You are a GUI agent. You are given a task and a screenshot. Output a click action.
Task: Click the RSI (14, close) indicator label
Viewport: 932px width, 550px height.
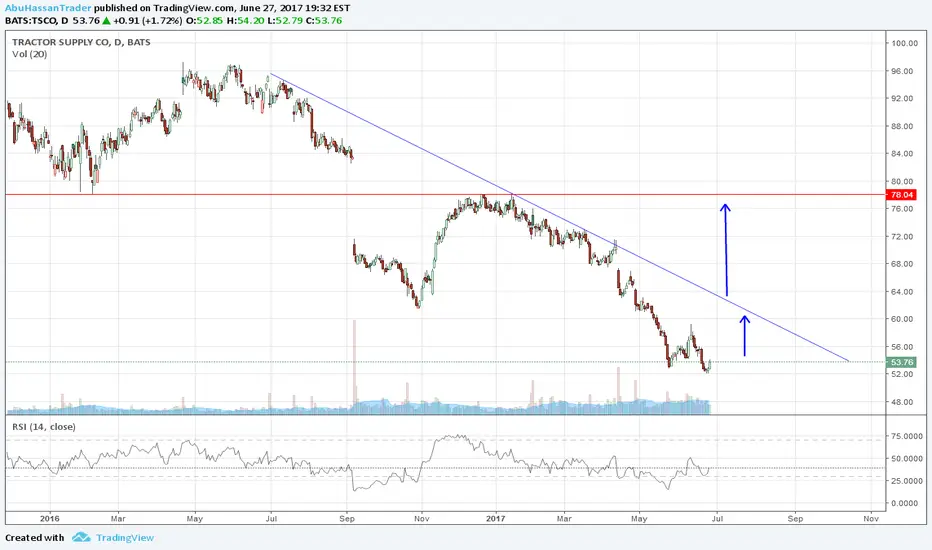pyautogui.click(x=44, y=427)
